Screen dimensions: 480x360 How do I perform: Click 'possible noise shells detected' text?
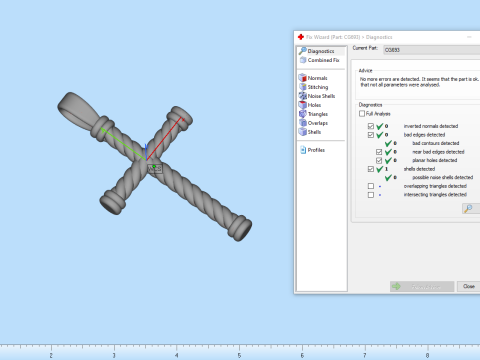pos(443,177)
